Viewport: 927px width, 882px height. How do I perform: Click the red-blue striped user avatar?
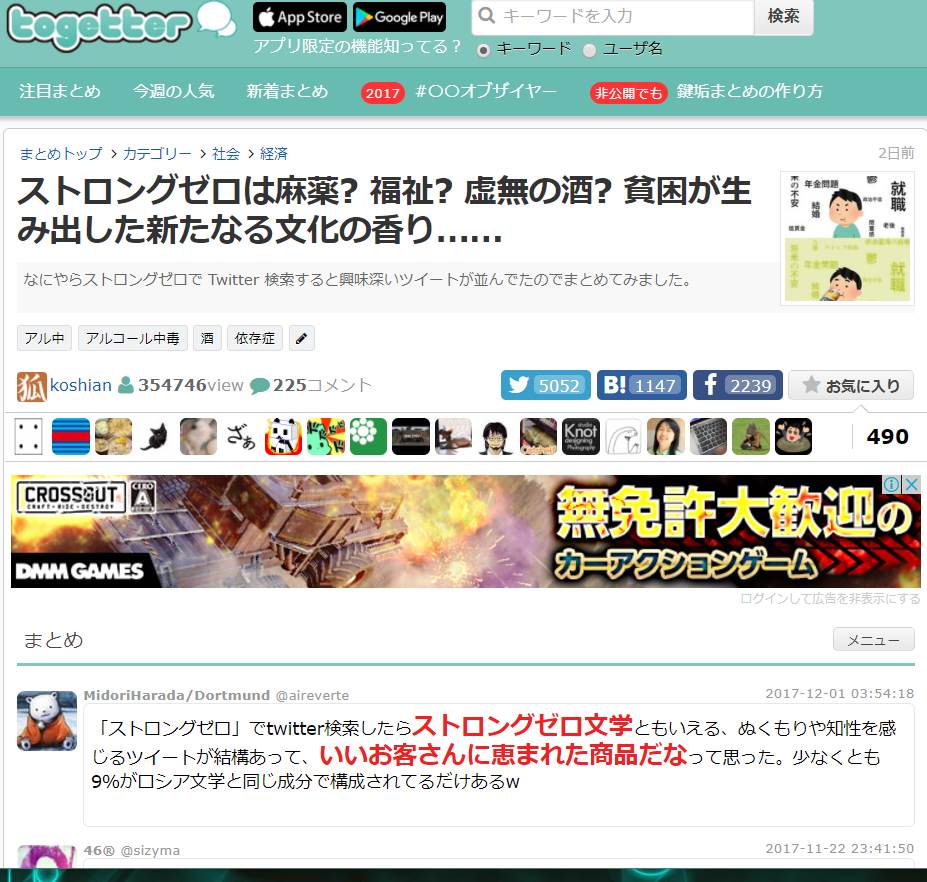click(71, 436)
